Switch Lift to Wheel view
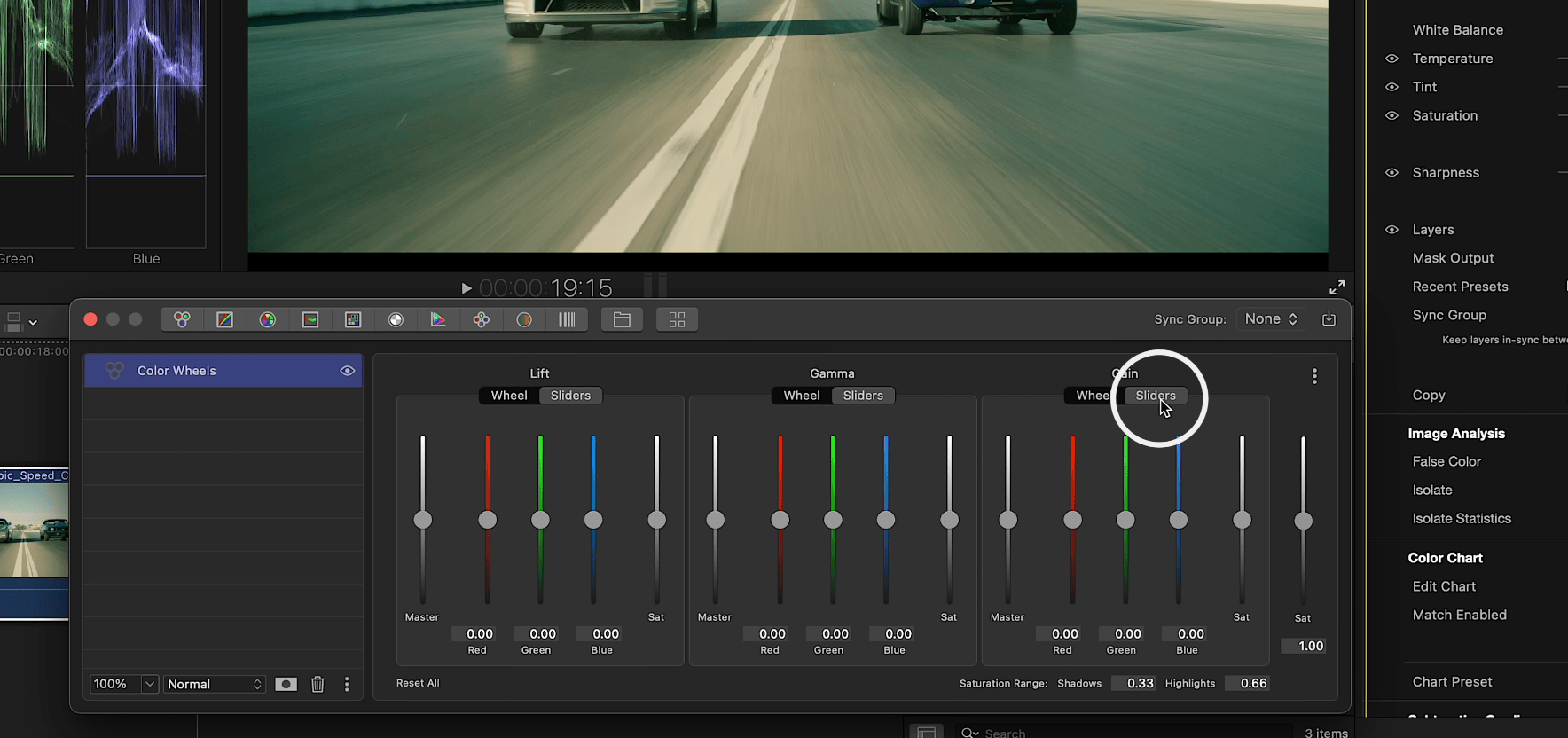The image size is (1568, 738). [x=509, y=396]
